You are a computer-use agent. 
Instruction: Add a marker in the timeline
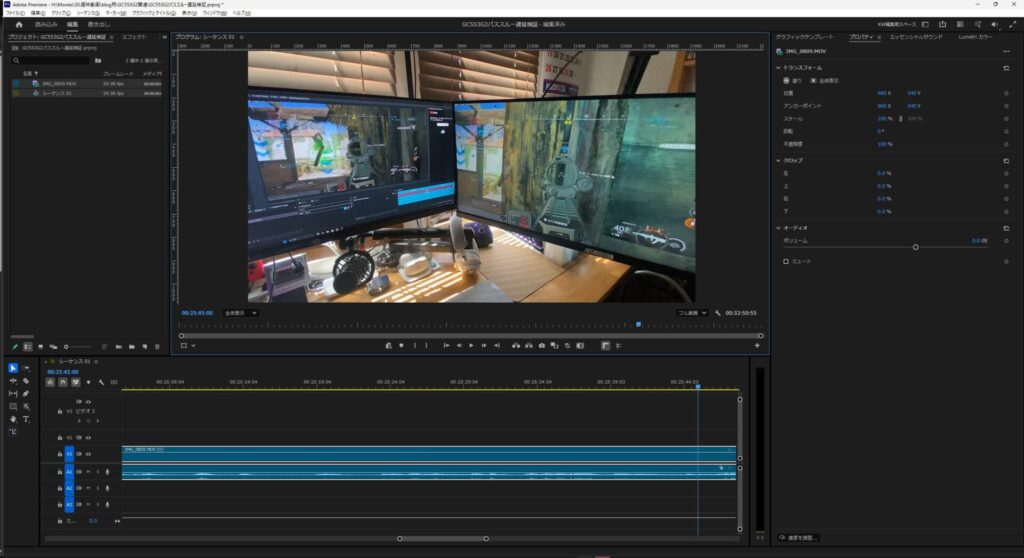(x=88, y=382)
